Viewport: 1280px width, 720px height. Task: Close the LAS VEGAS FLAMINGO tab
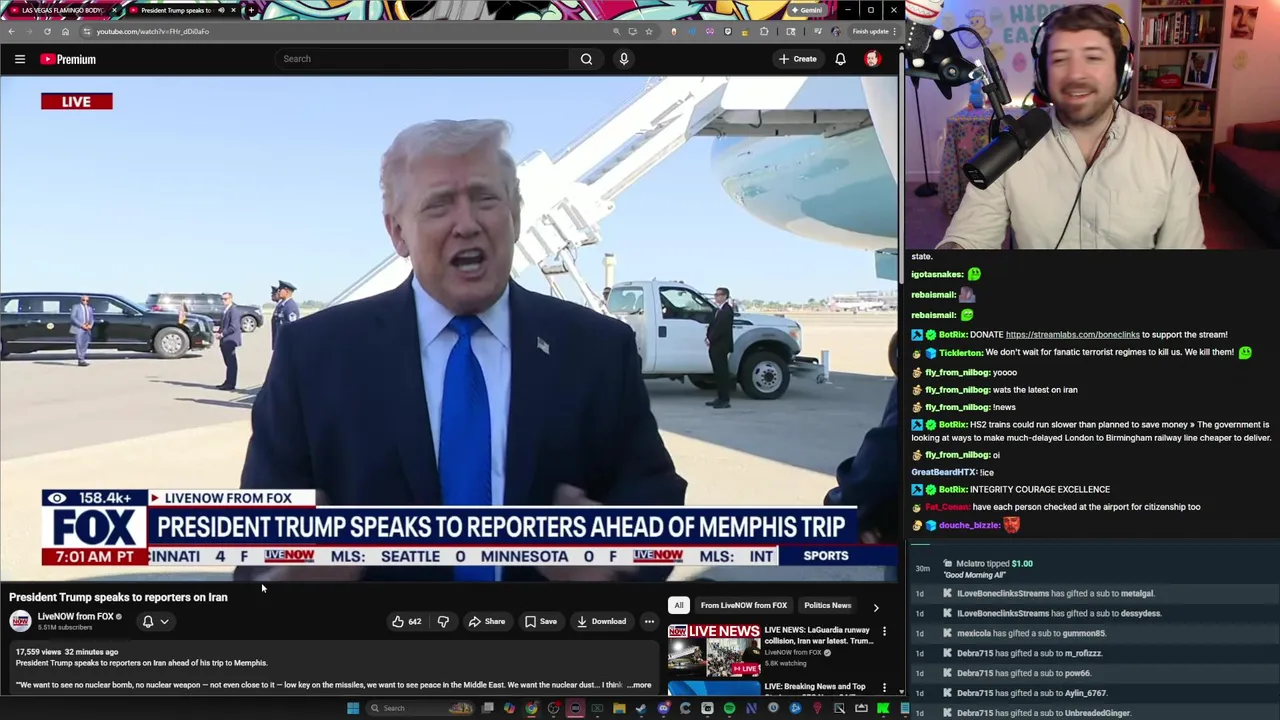pos(114,10)
